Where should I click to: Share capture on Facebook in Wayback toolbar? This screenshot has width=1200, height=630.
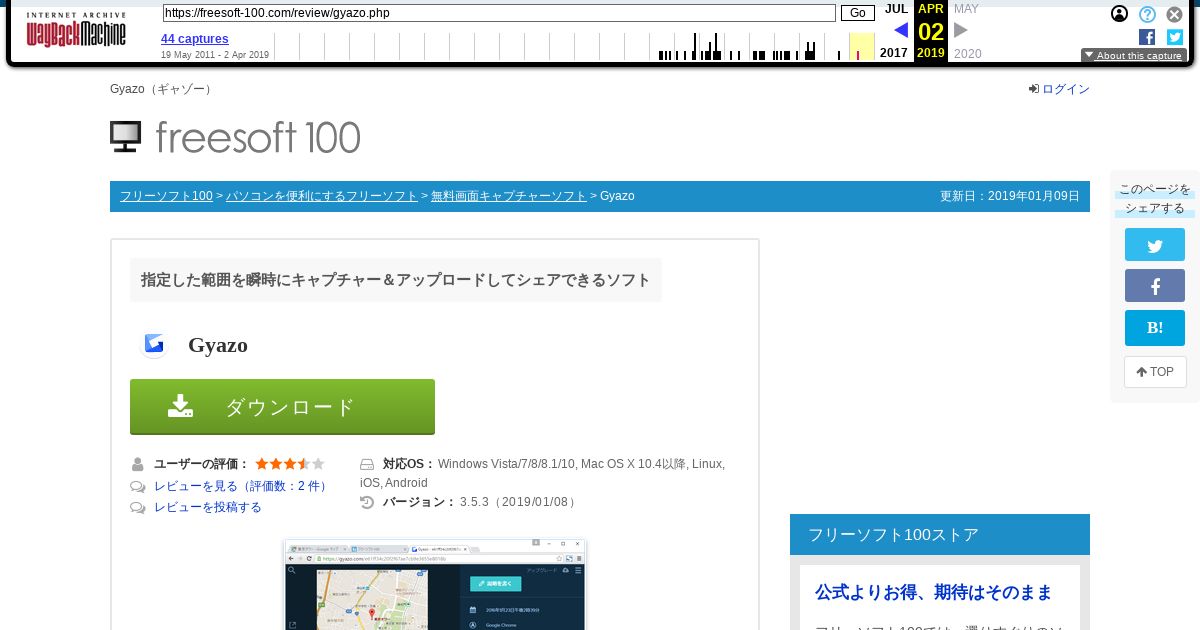click(x=1147, y=37)
